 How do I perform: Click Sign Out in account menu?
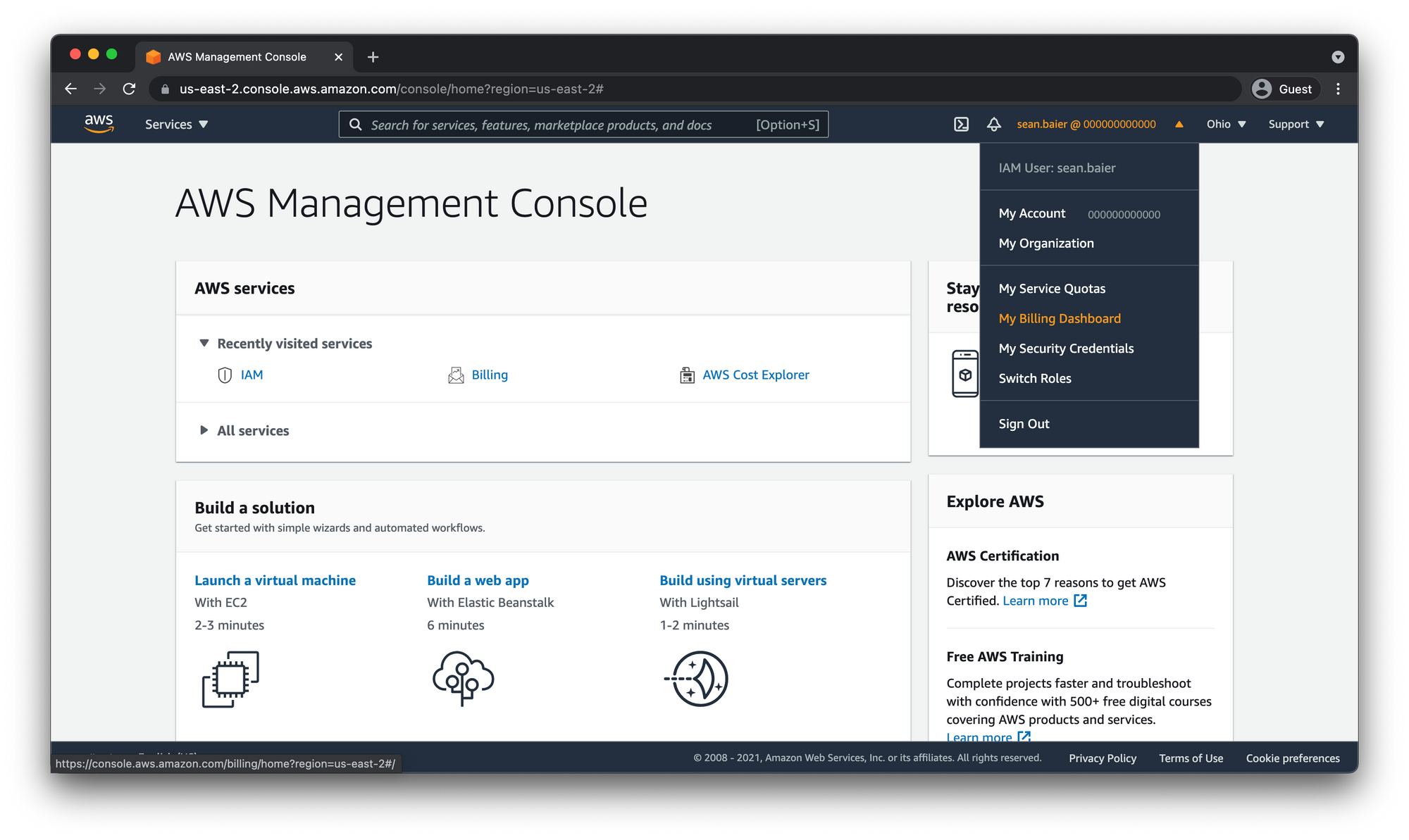(x=1024, y=424)
